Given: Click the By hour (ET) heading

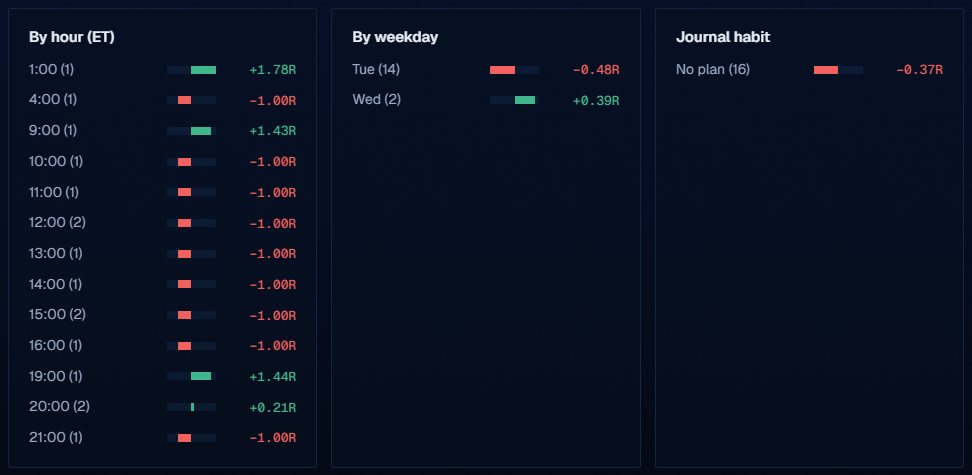Looking at the screenshot, I should tap(72, 37).
